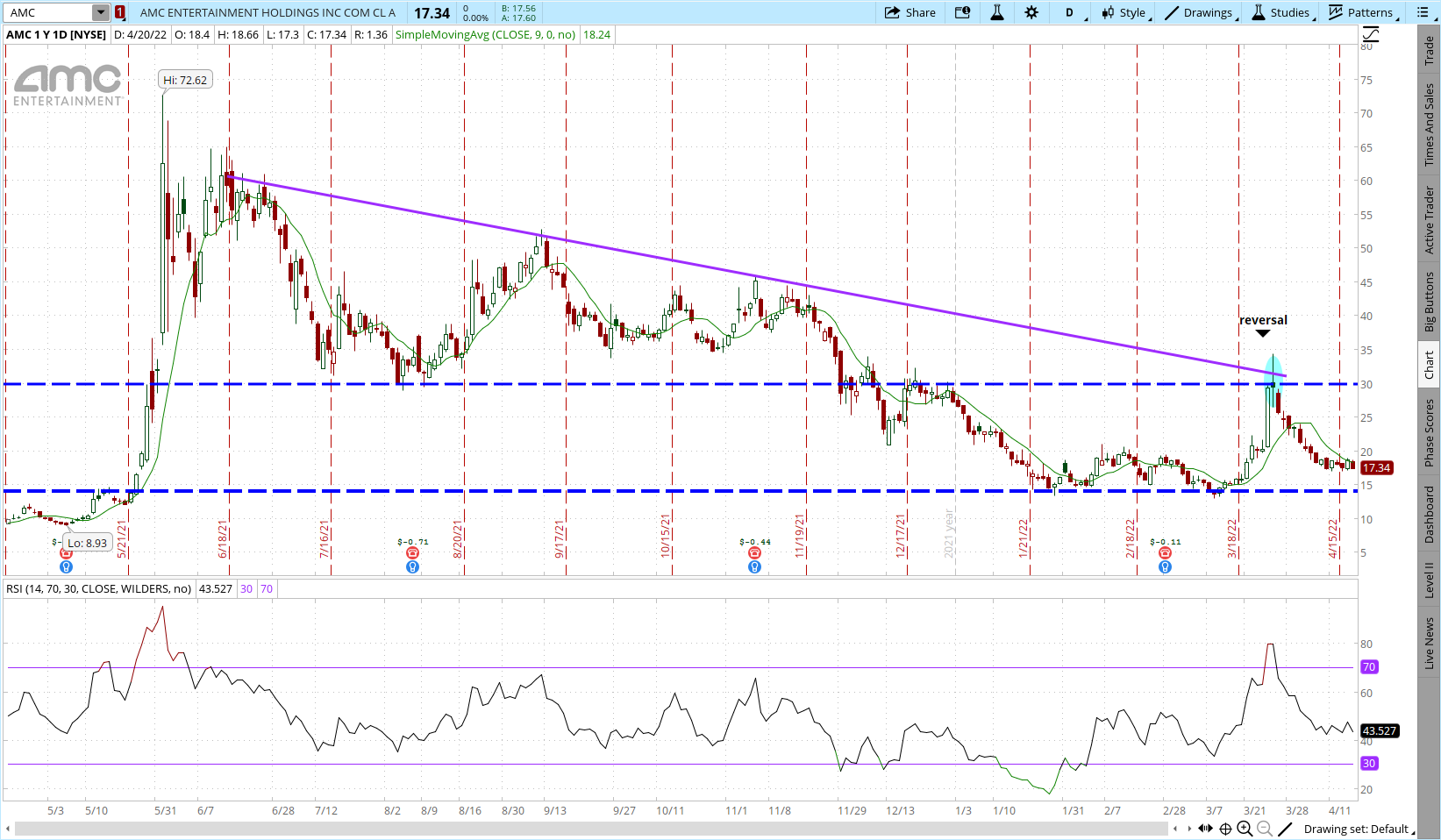Click the Patterns button
The width and height of the screenshot is (1441, 840).
1360,12
